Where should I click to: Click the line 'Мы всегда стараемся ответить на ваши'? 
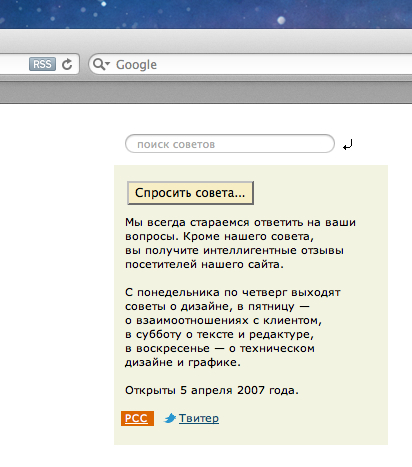coord(240,222)
